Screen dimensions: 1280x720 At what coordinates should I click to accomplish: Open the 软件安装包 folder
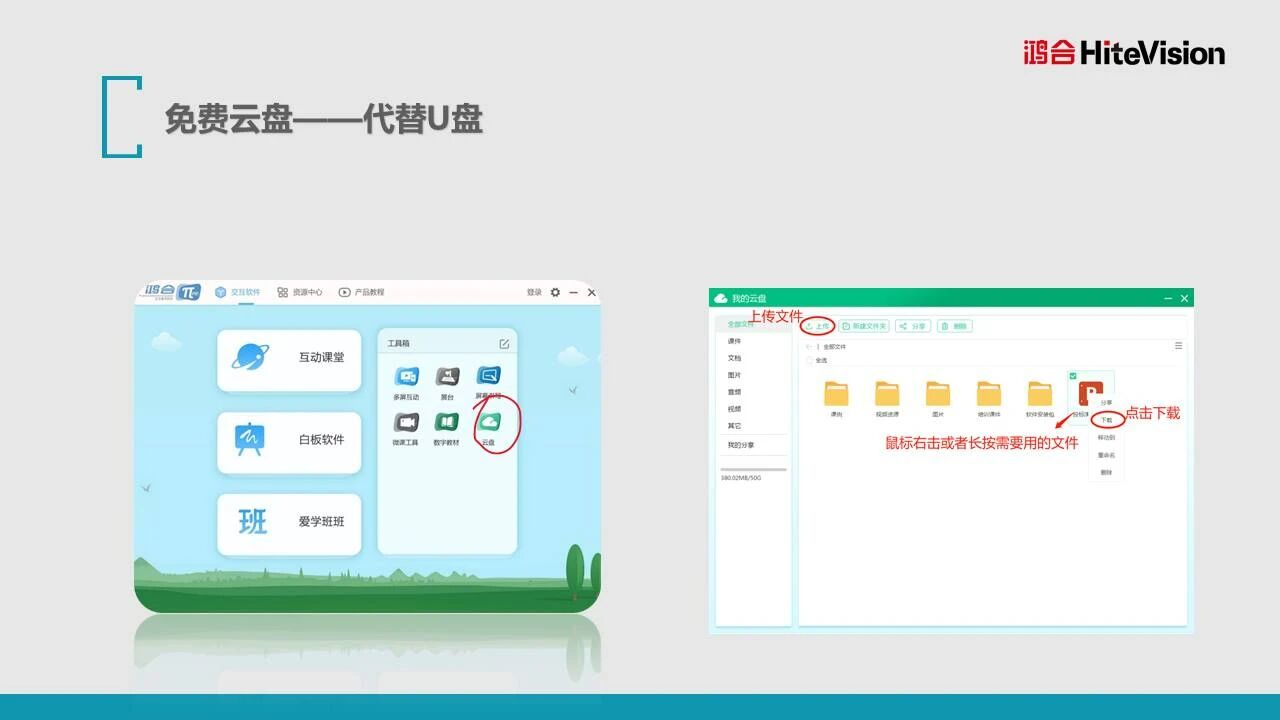coord(1040,394)
